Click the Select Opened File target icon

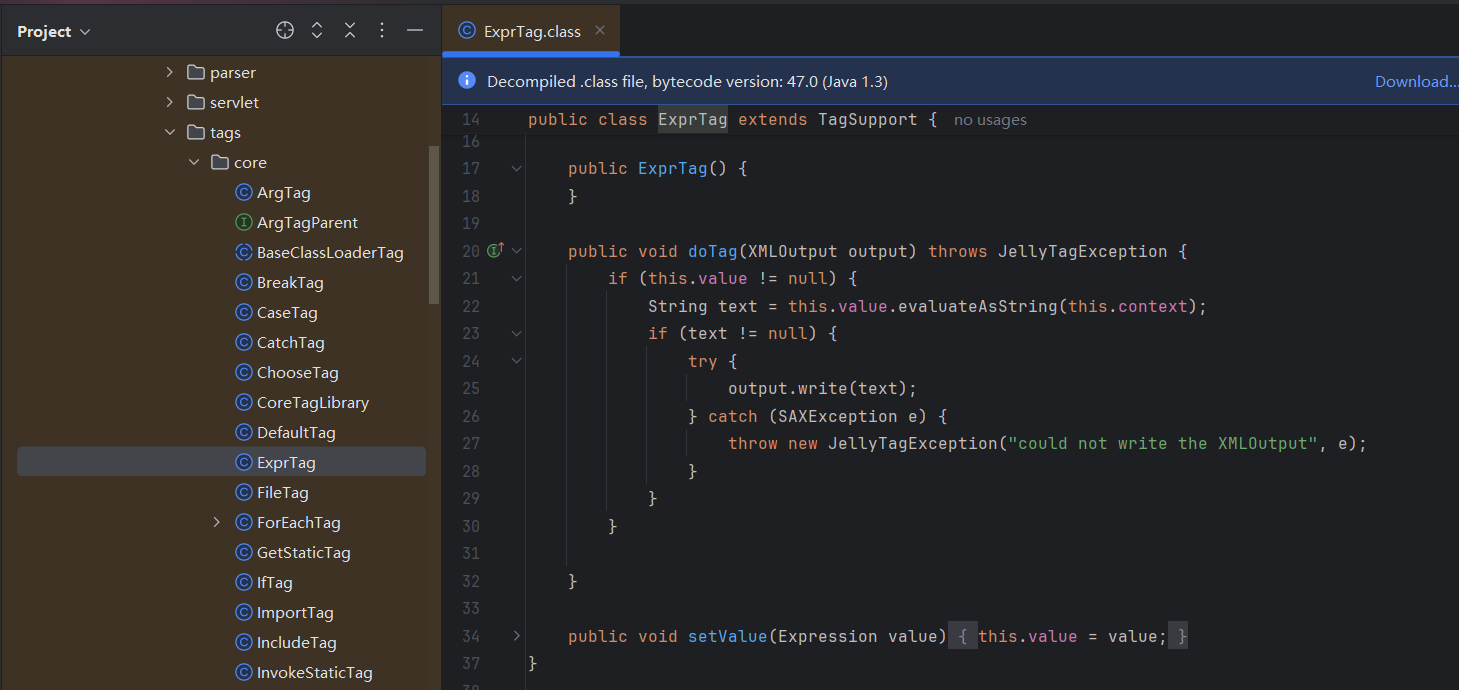pos(285,31)
